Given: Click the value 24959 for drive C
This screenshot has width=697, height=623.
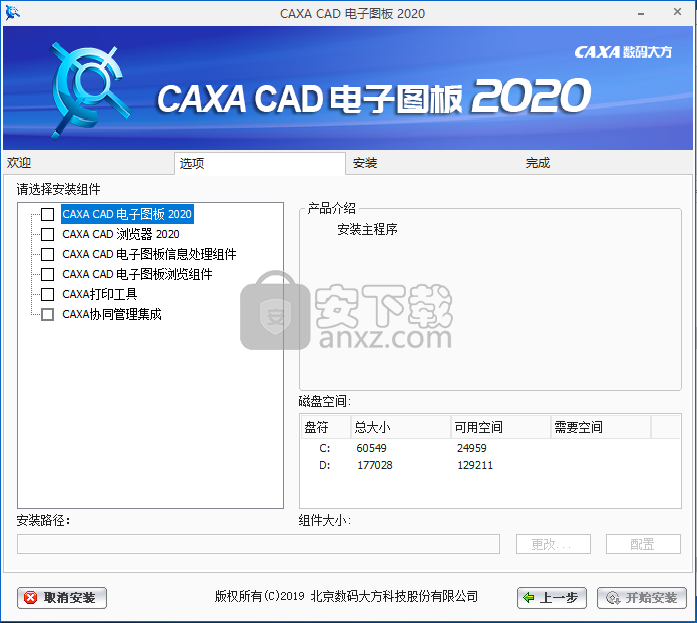Looking at the screenshot, I should (472, 448).
